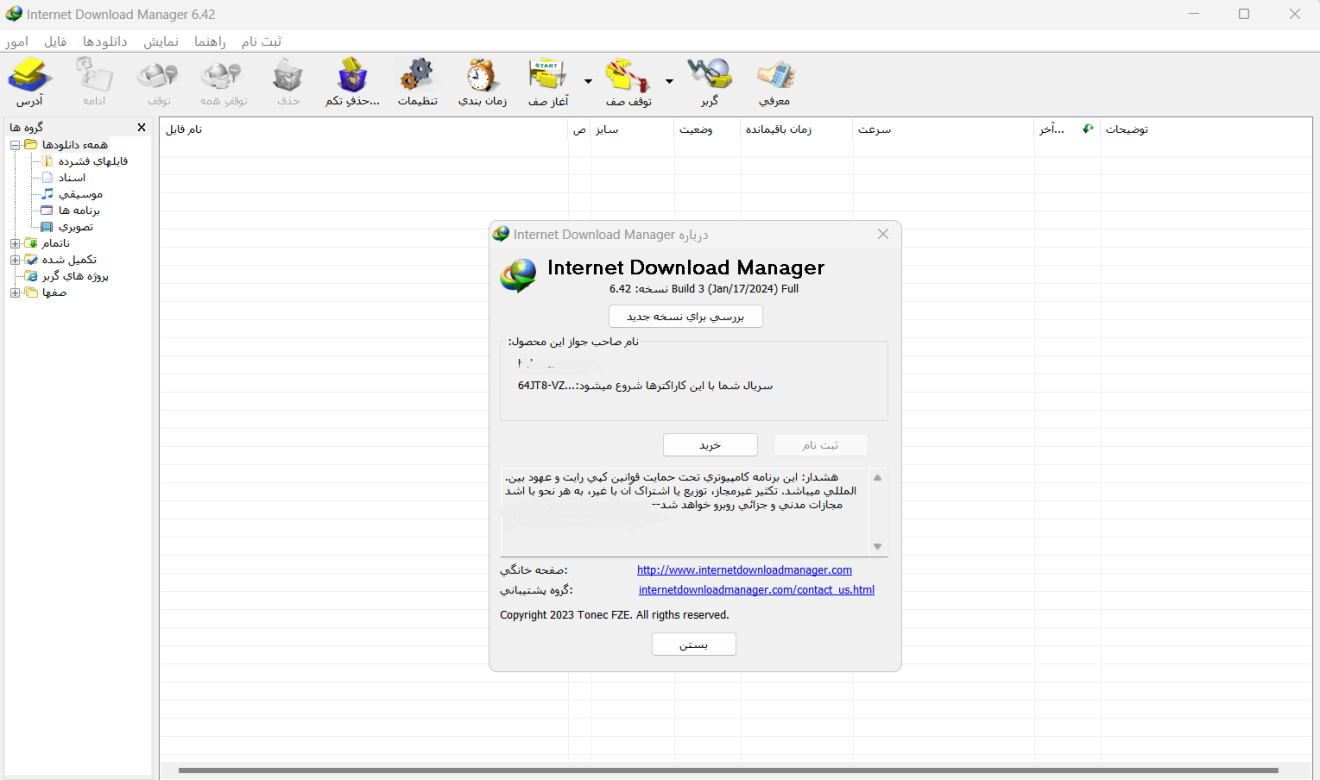Sort by نام فایل (File Name) column header
1320x780 pixels.
364,129
